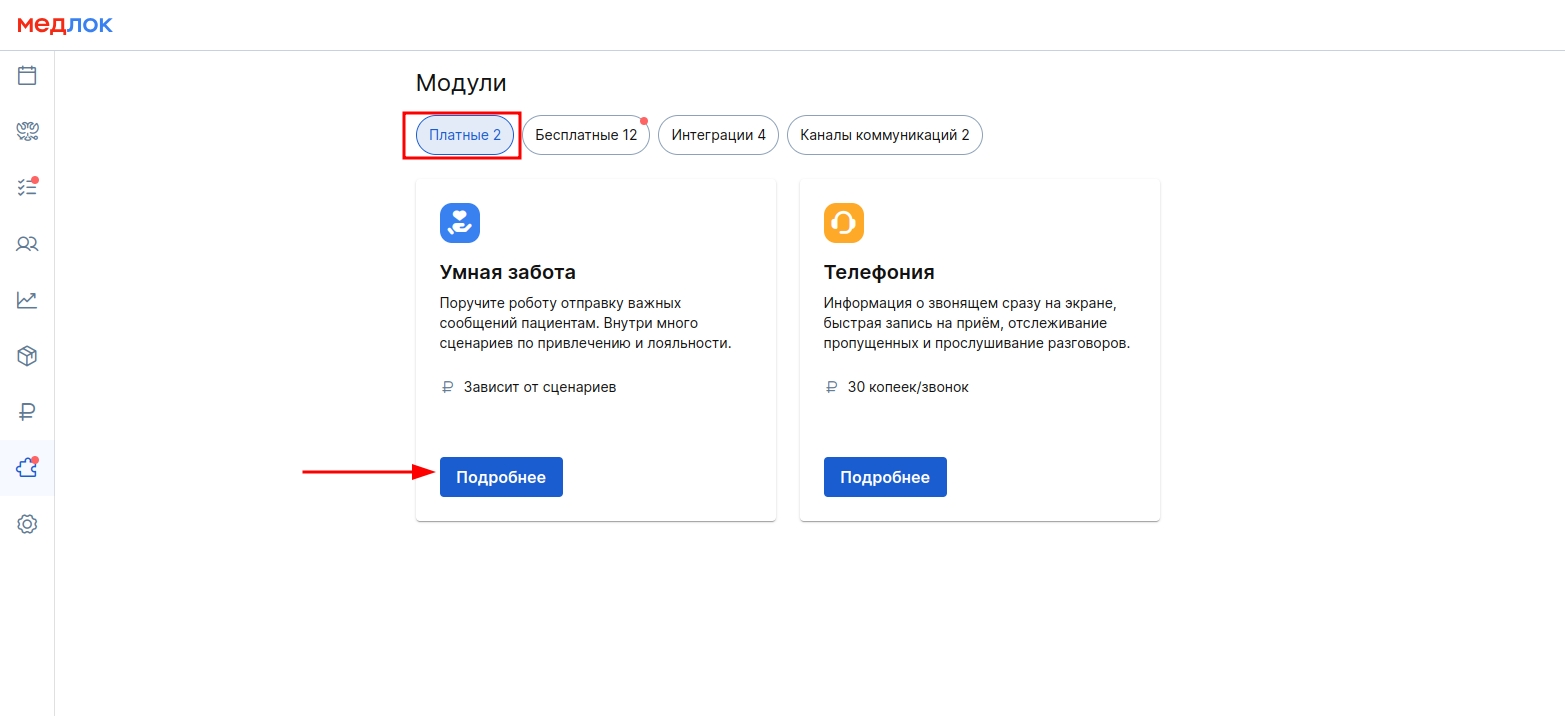Image resolution: width=1565 pixels, height=716 pixels.
Task: Switch to Бесплатные 12 tab
Action: click(x=586, y=135)
